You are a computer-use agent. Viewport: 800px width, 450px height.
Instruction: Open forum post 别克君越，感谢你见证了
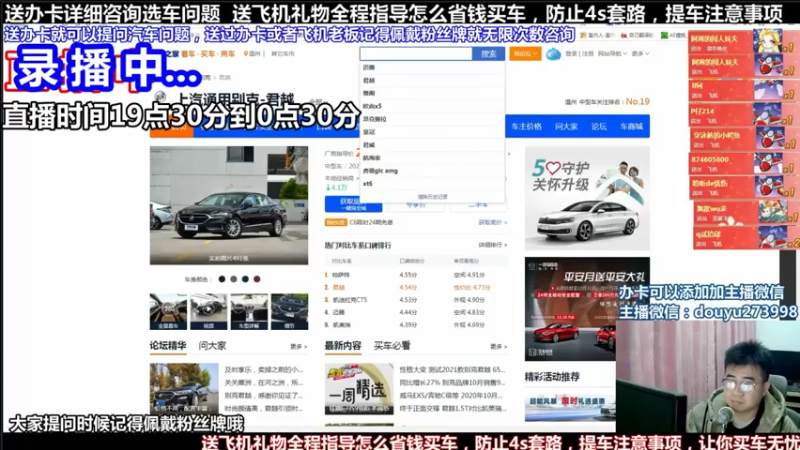click(x=264, y=395)
